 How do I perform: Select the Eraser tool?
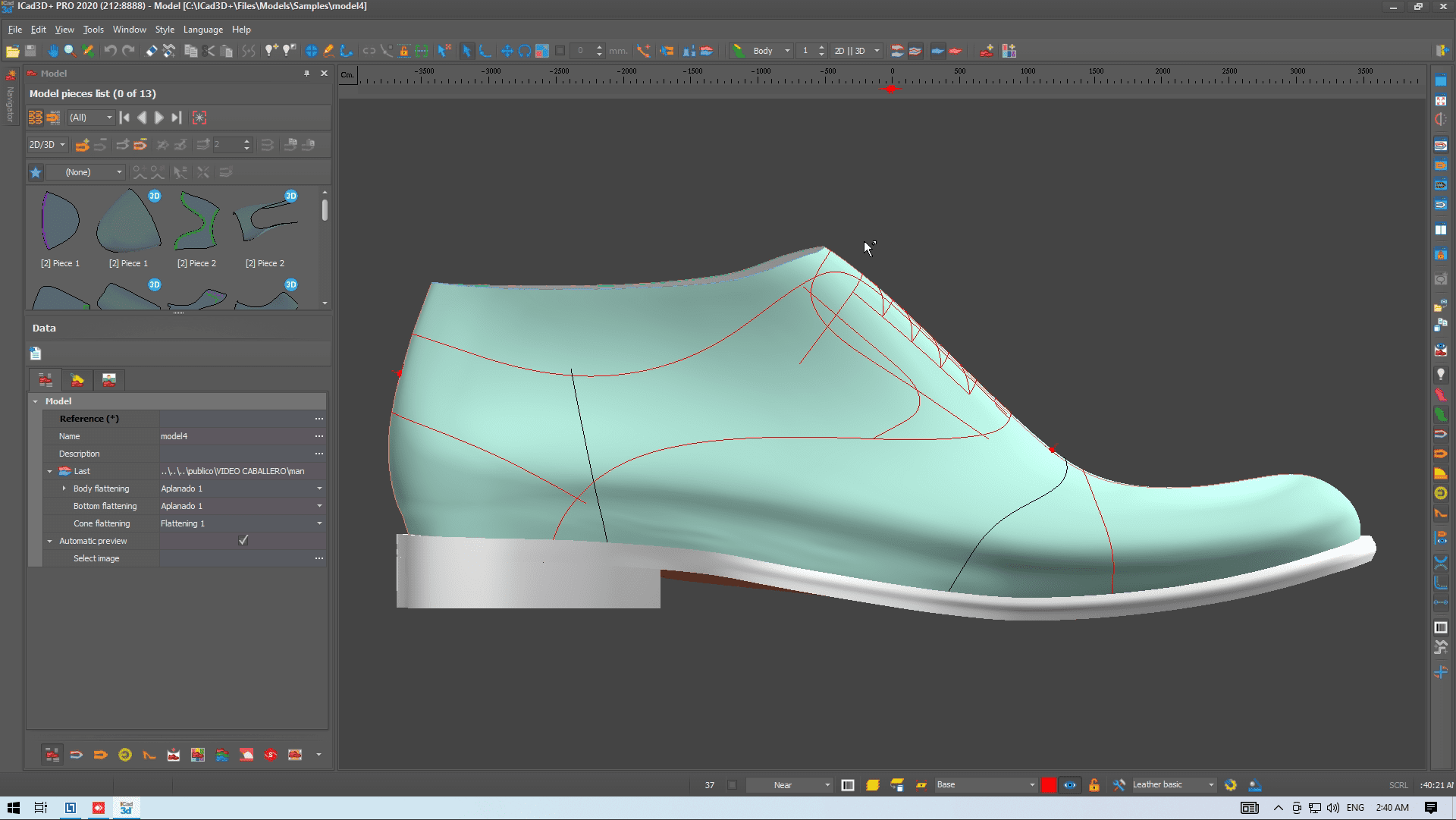[x=152, y=51]
